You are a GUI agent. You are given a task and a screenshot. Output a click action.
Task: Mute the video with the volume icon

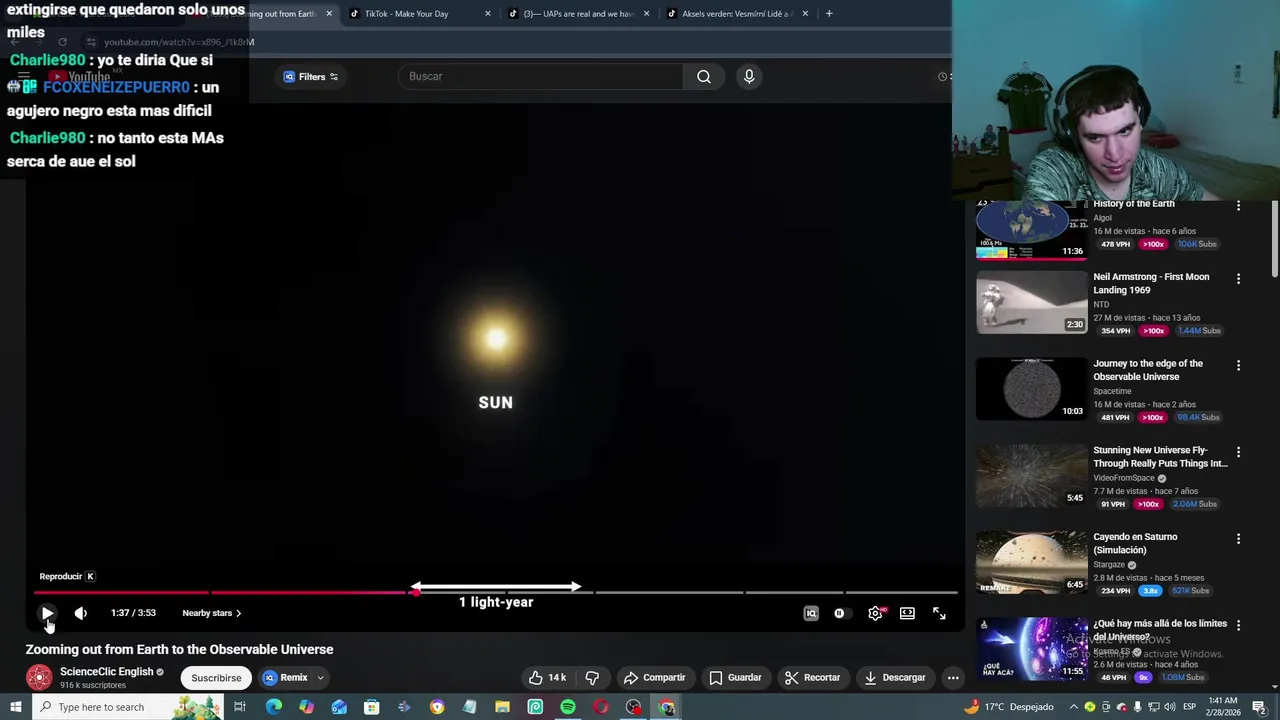[x=81, y=613]
